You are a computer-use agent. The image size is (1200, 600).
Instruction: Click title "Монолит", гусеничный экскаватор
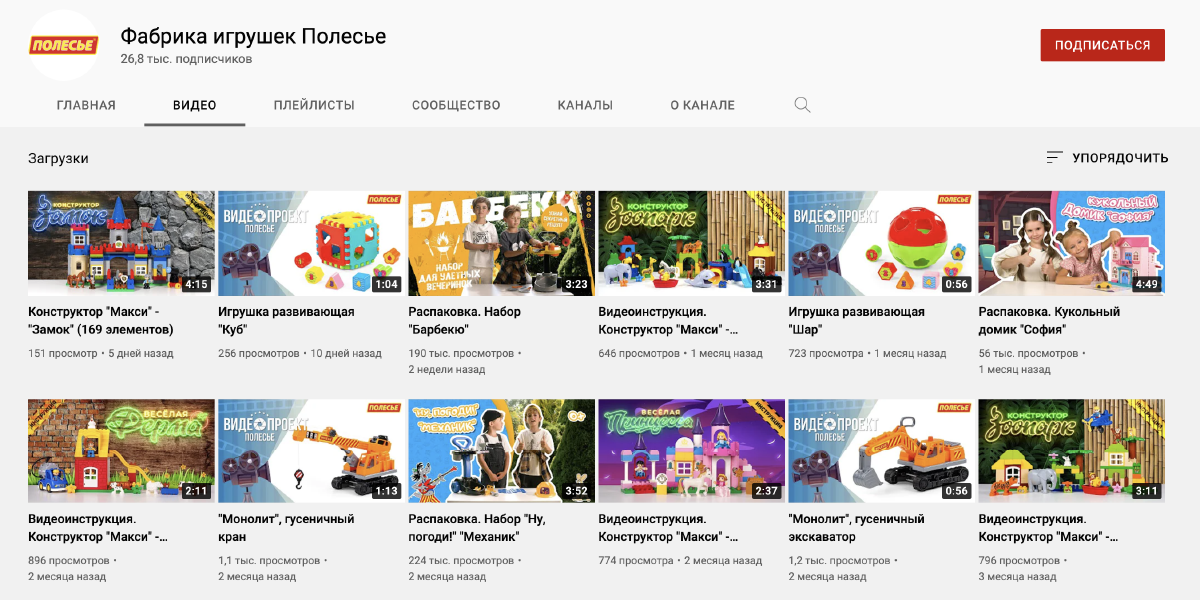856,528
